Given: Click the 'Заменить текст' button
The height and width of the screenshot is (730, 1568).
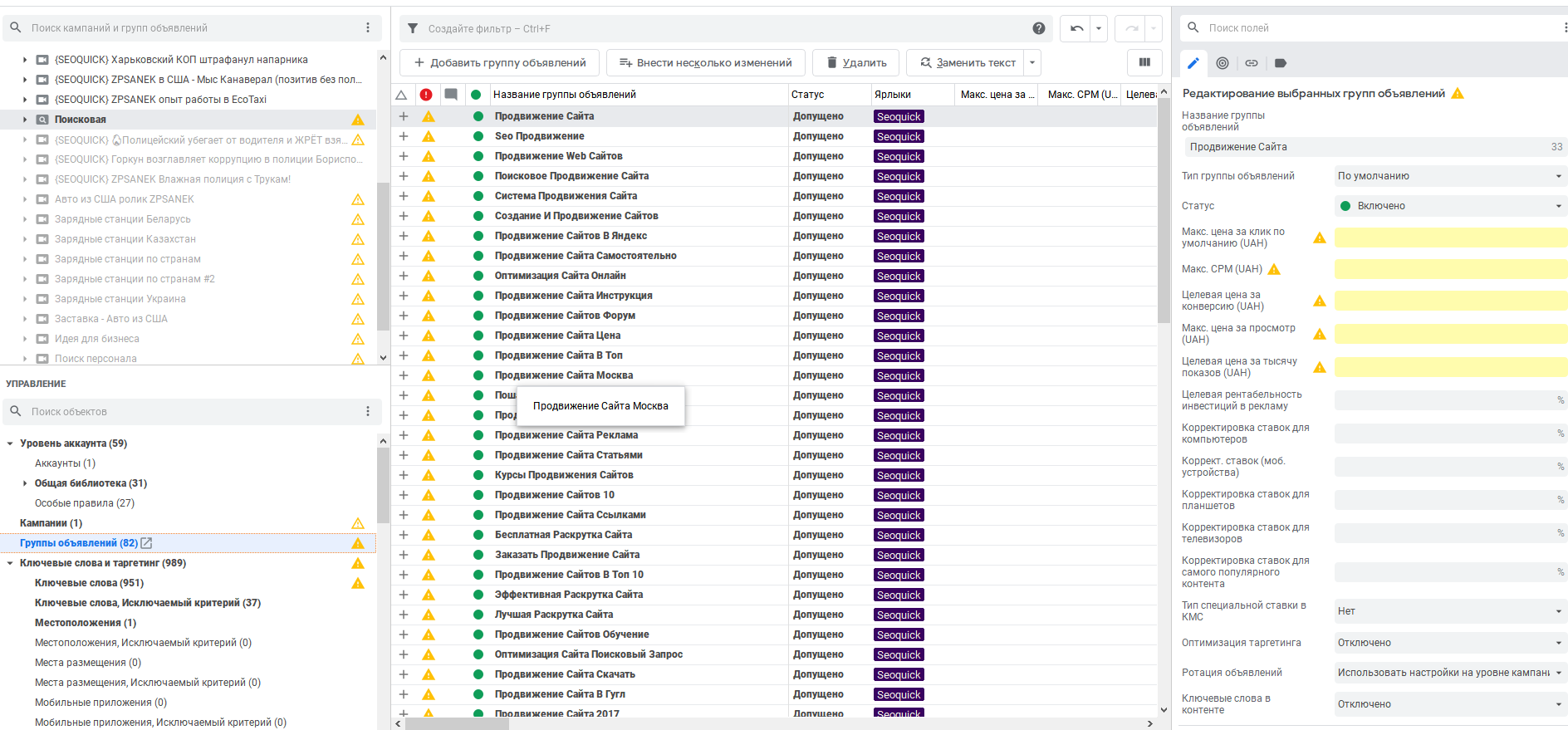Looking at the screenshot, I should [x=967, y=62].
